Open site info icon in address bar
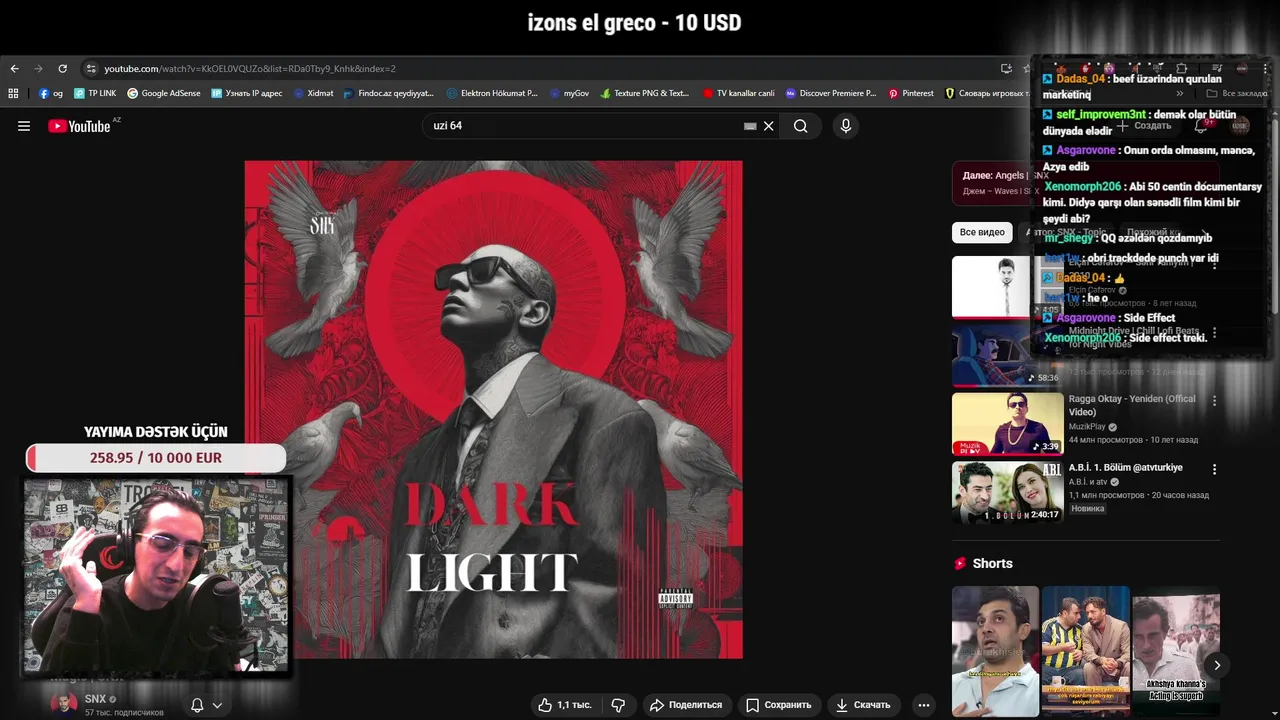The height and width of the screenshot is (720, 1280). pyautogui.click(x=91, y=69)
